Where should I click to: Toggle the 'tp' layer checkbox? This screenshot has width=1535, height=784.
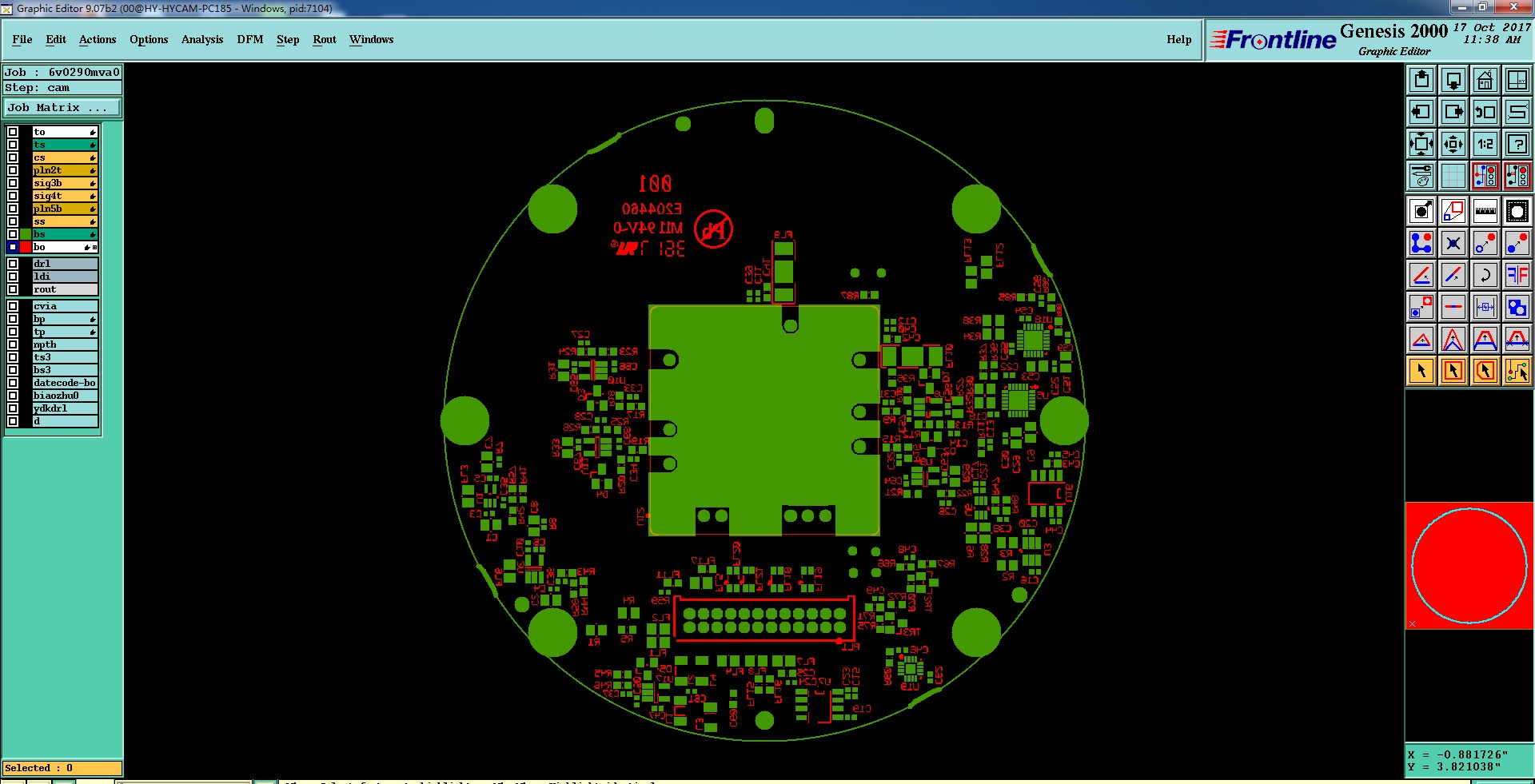click(x=13, y=332)
